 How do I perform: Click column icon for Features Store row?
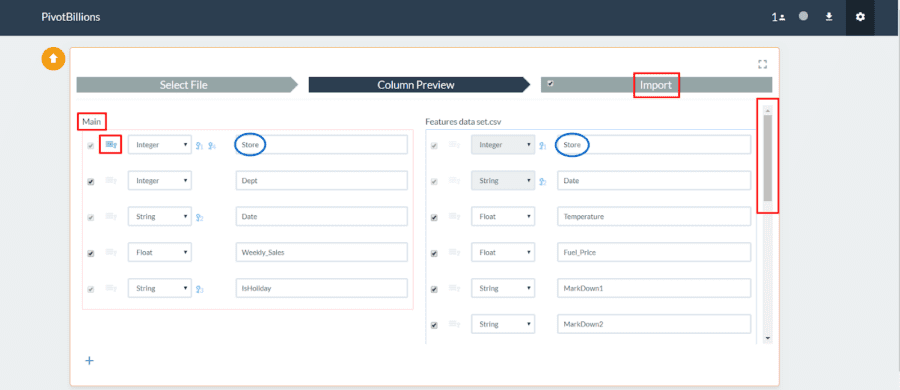(x=455, y=145)
